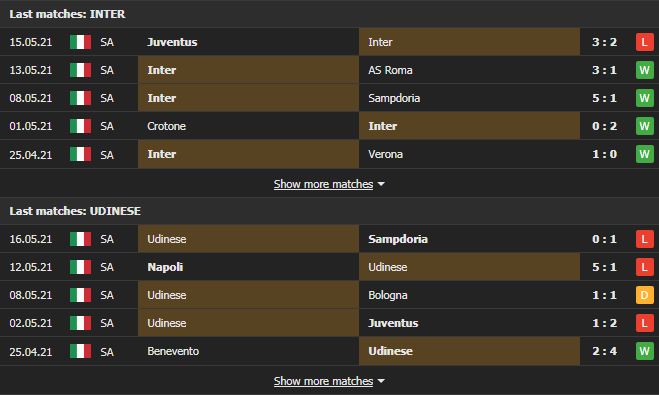Click the red L badge for Napoli vs Udinese
This screenshot has width=659, height=395.
click(x=644, y=267)
